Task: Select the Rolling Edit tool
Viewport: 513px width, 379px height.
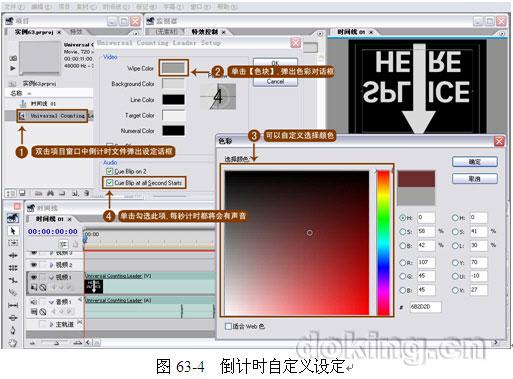Action: 13,268
